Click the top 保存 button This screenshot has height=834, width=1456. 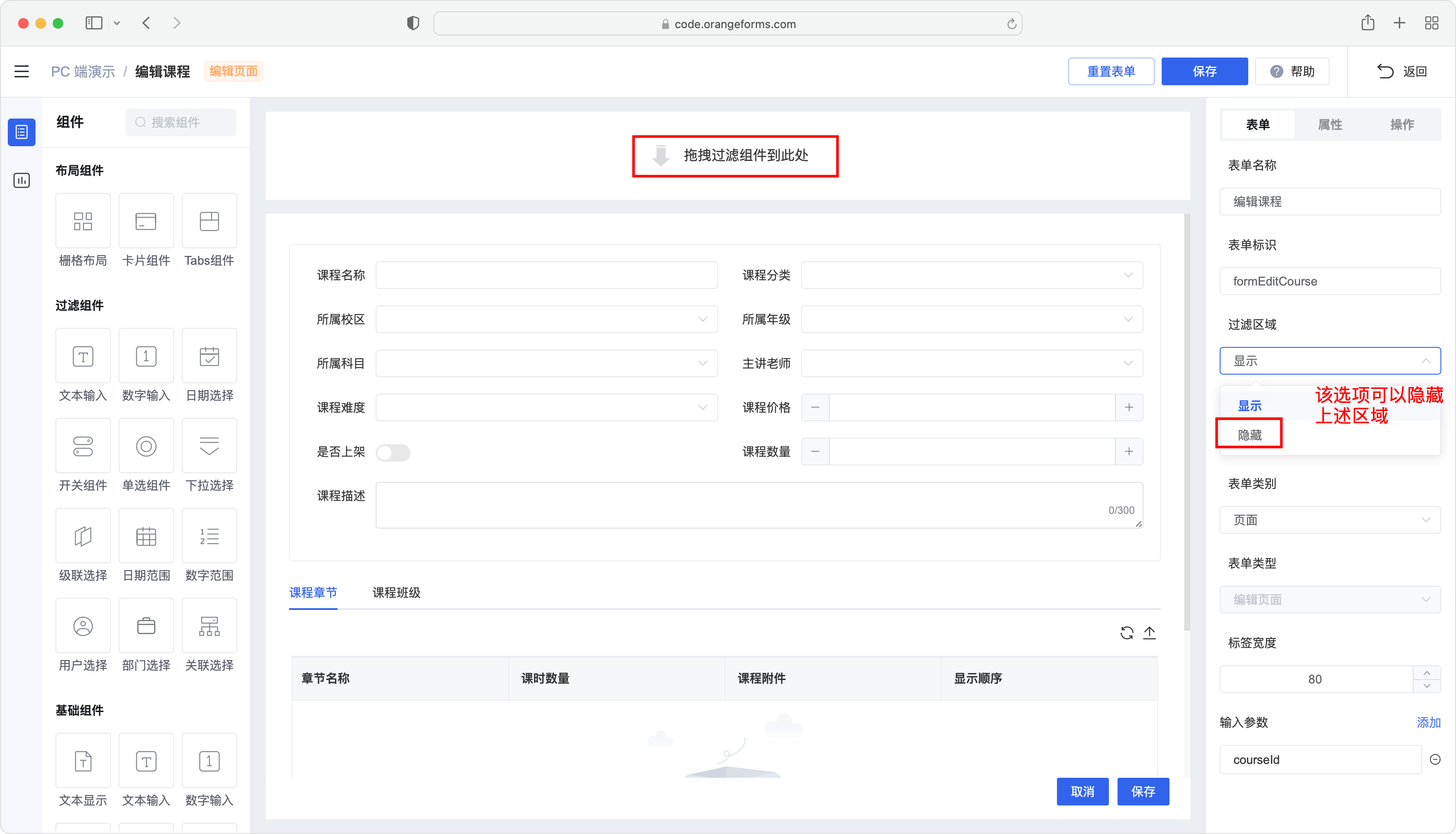click(1205, 72)
